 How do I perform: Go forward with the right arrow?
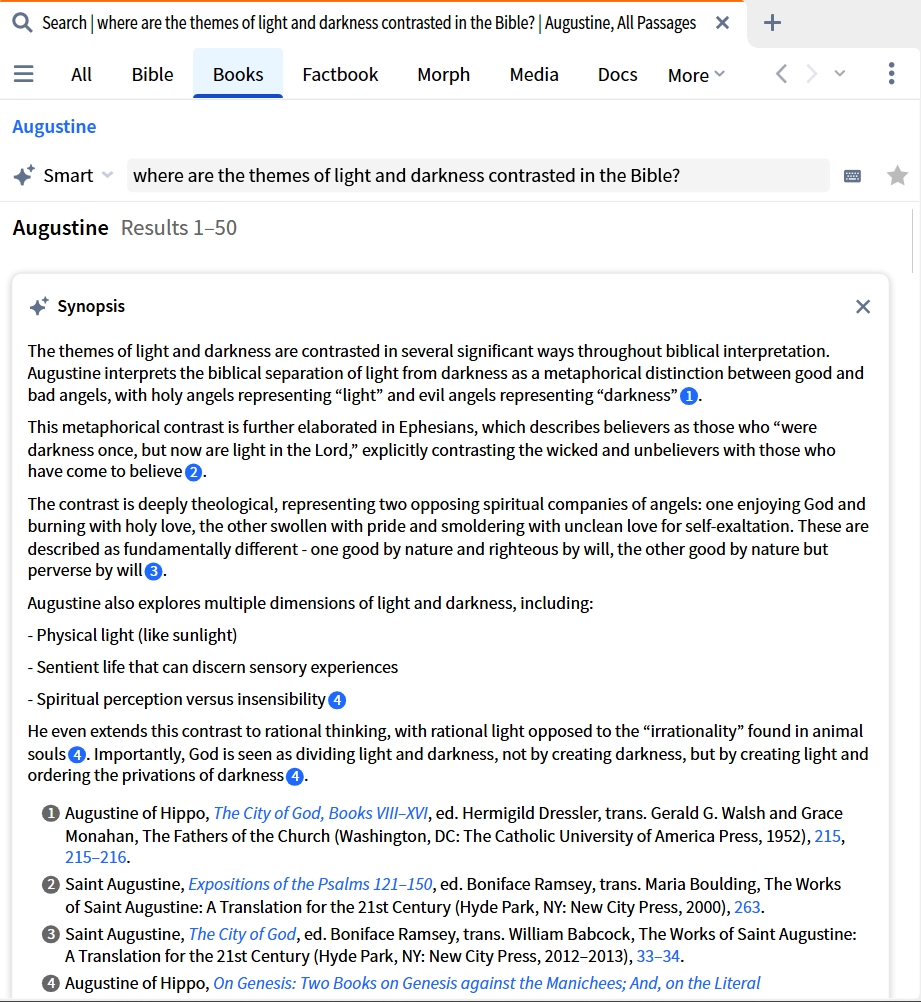[x=811, y=74]
